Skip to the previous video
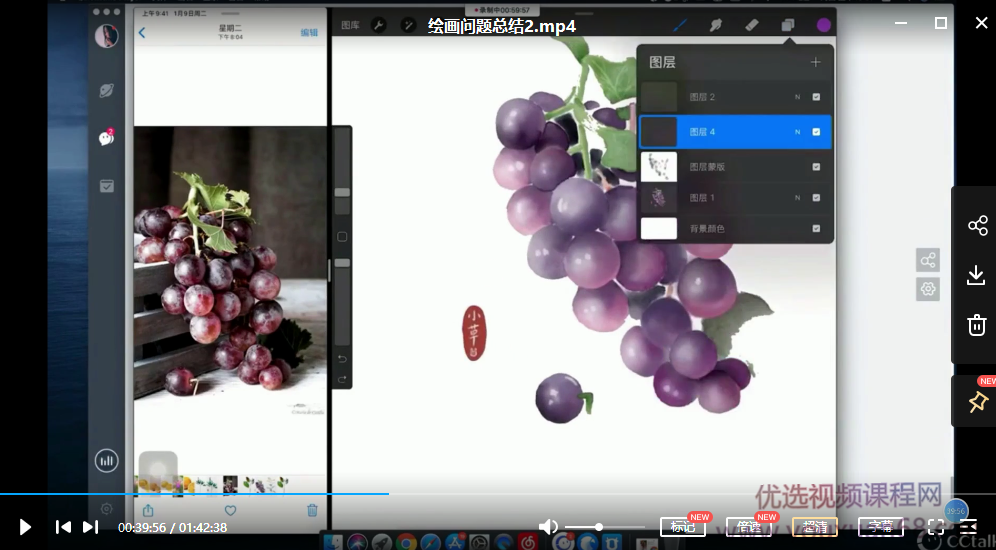Image resolution: width=996 pixels, height=550 pixels. (63, 527)
